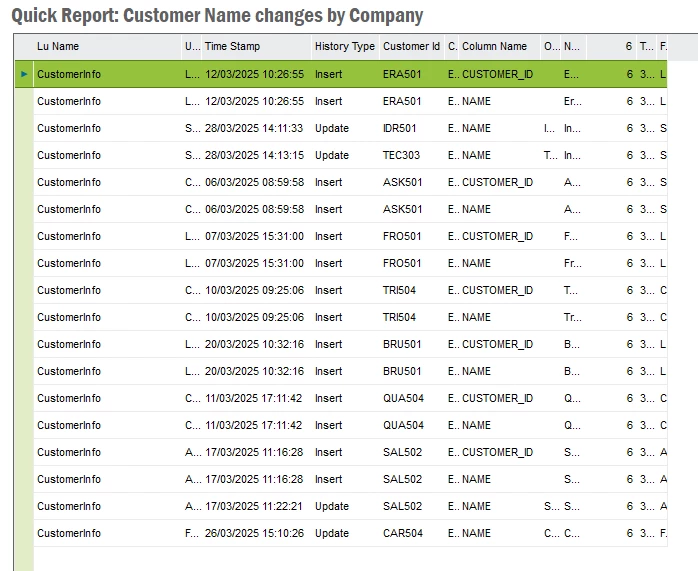
Task: Click the Customer Id column header
Action: 411,46
